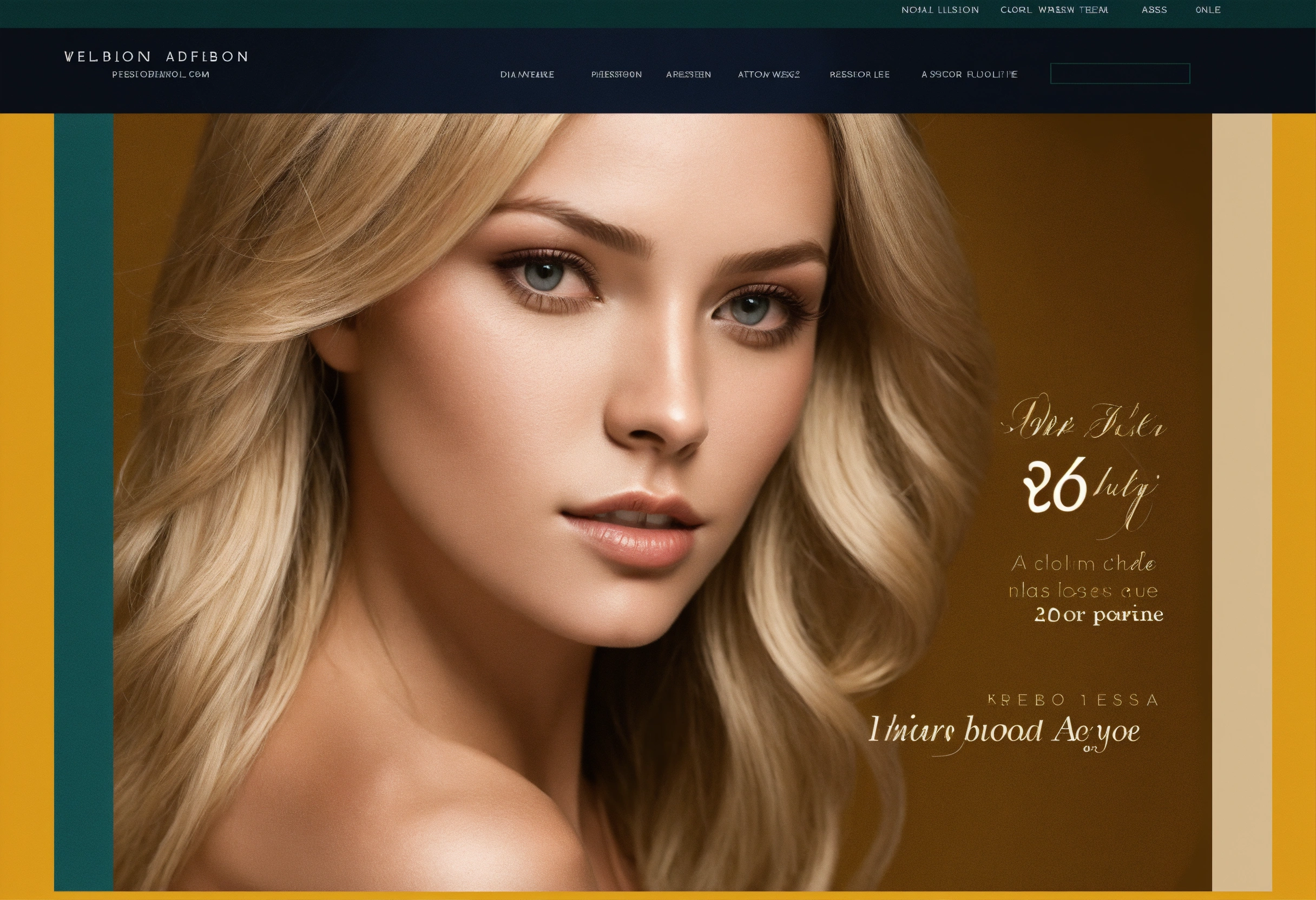Click the 'PEESIODIENNOL.COM' text under logo
The image size is (1316, 900).
[161, 74]
